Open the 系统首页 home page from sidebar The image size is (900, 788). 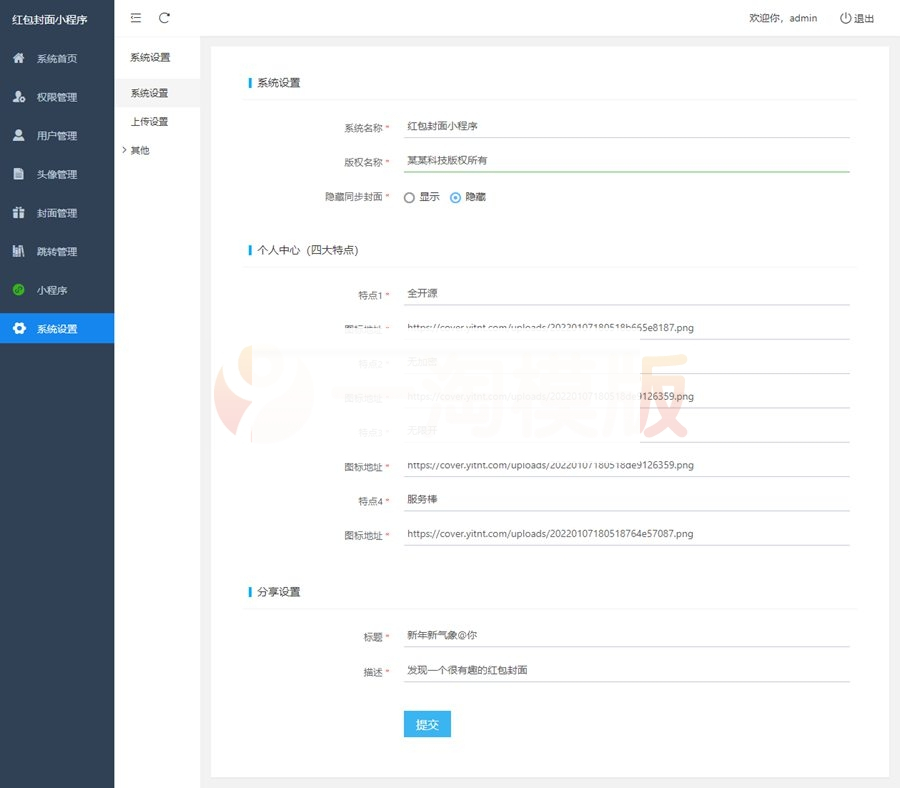point(57,58)
